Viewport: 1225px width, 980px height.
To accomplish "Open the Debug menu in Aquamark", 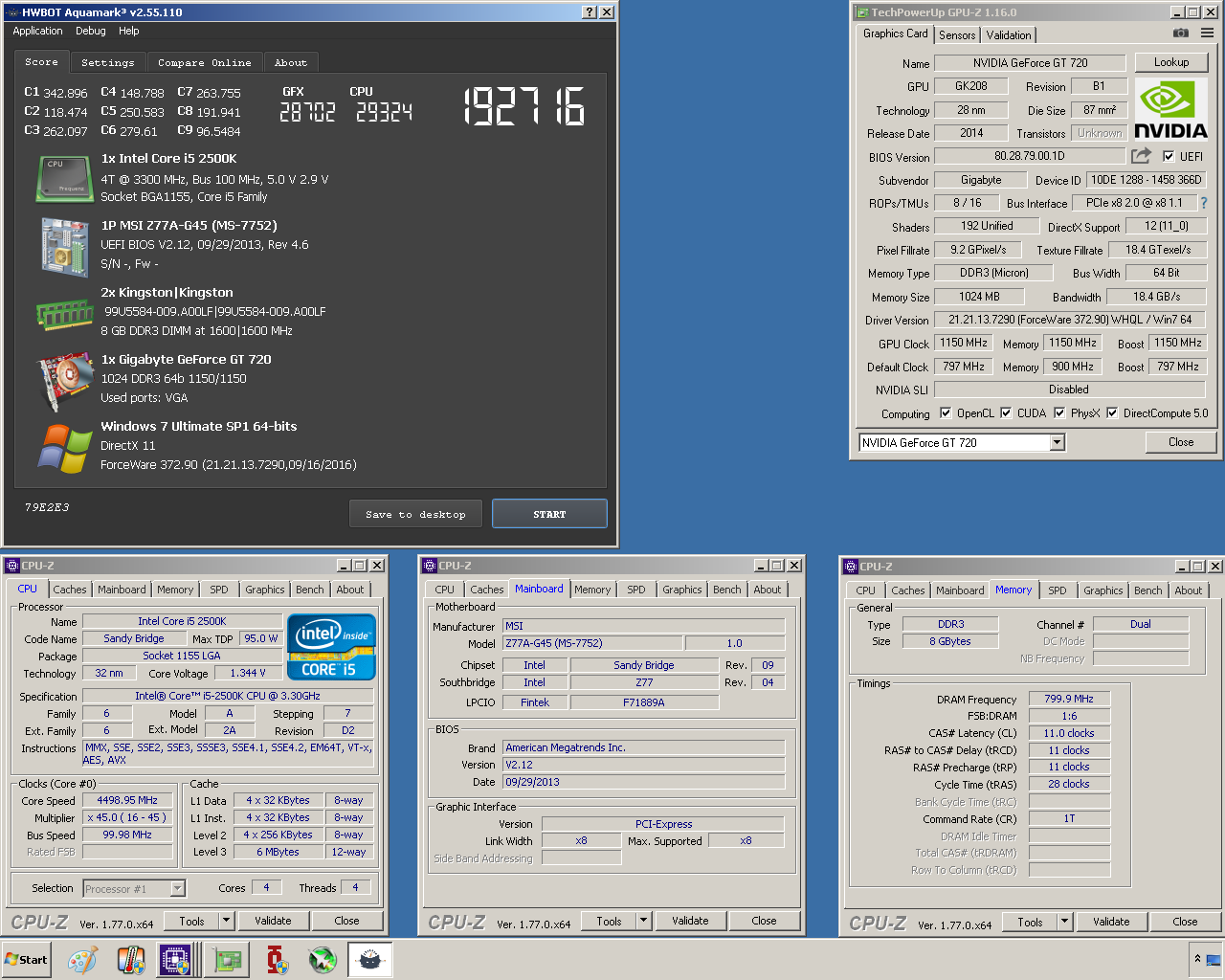I will (x=91, y=31).
